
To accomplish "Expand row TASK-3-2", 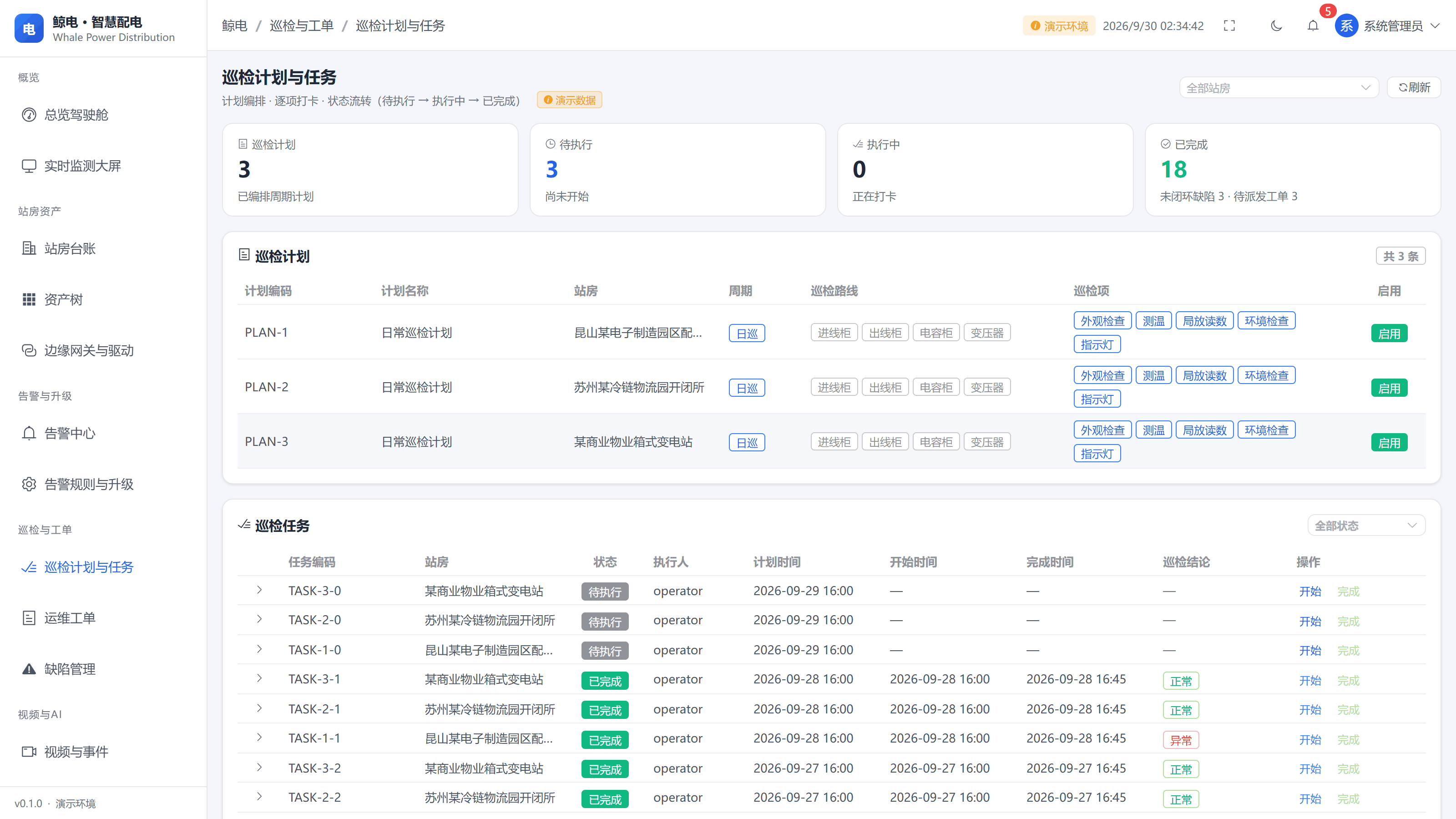I will 259,768.
